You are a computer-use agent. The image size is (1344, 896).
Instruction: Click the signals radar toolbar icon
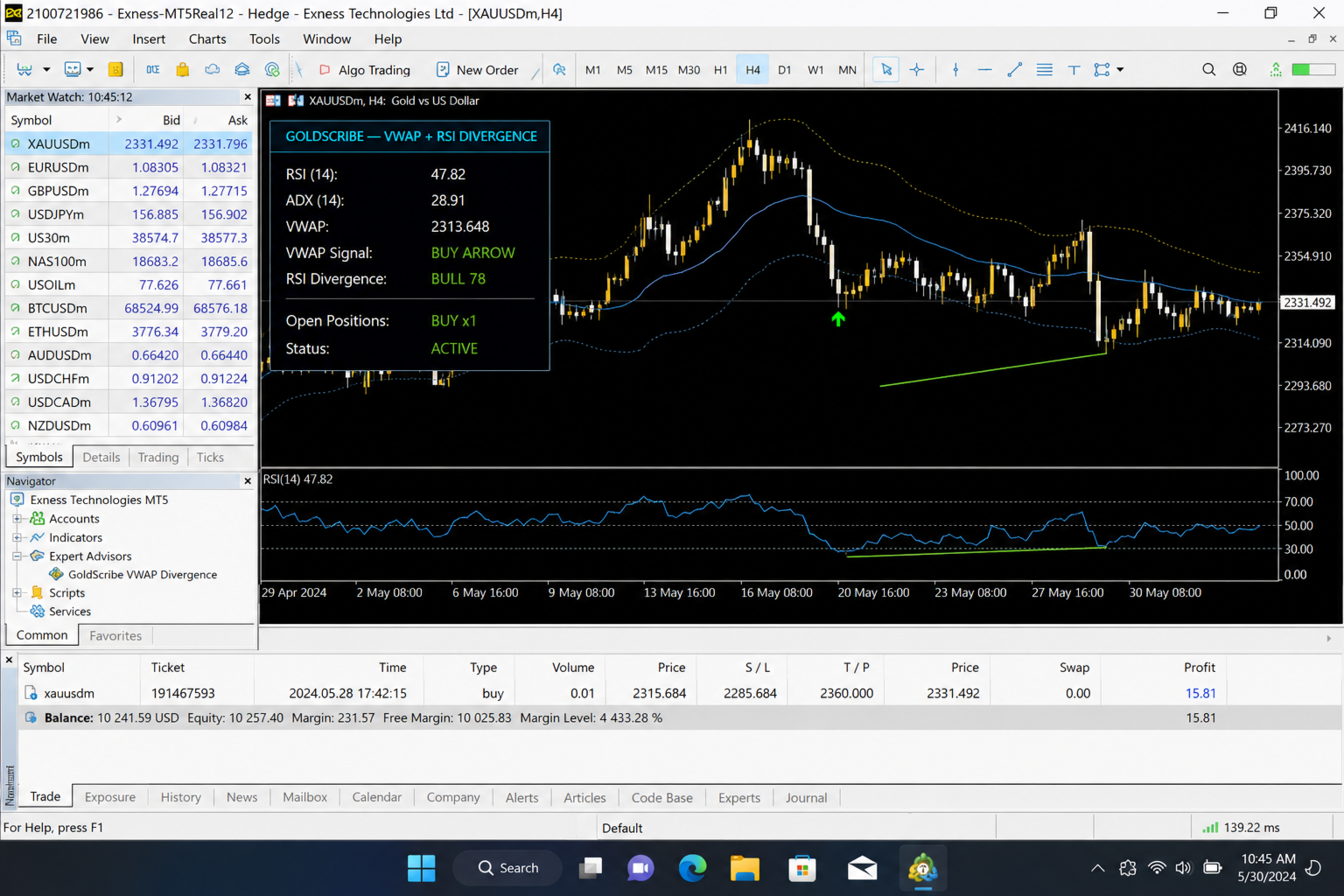pos(273,70)
